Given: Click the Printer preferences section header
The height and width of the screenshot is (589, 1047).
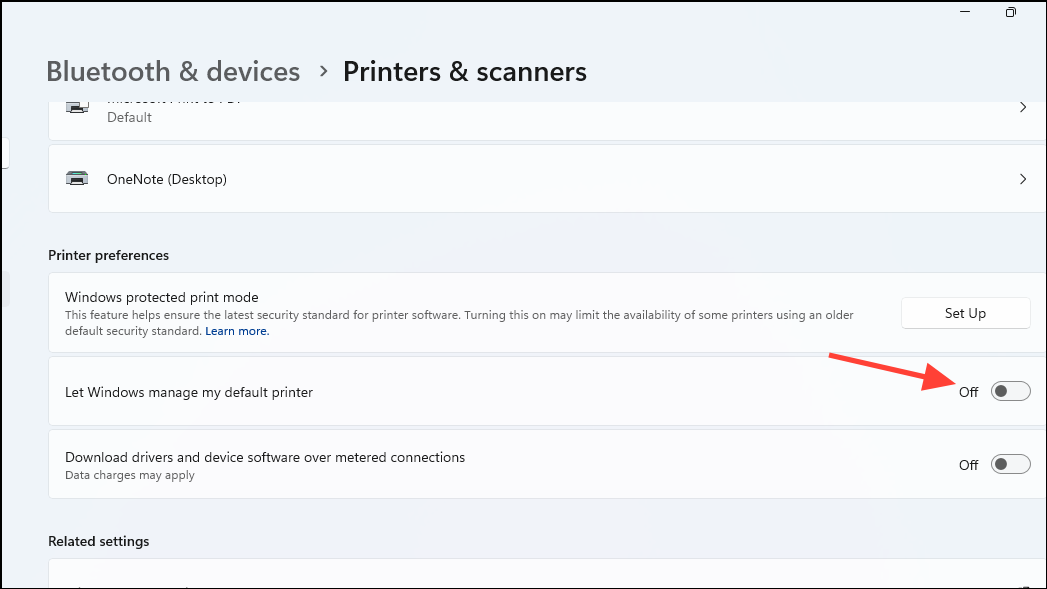Looking at the screenshot, I should [x=108, y=255].
